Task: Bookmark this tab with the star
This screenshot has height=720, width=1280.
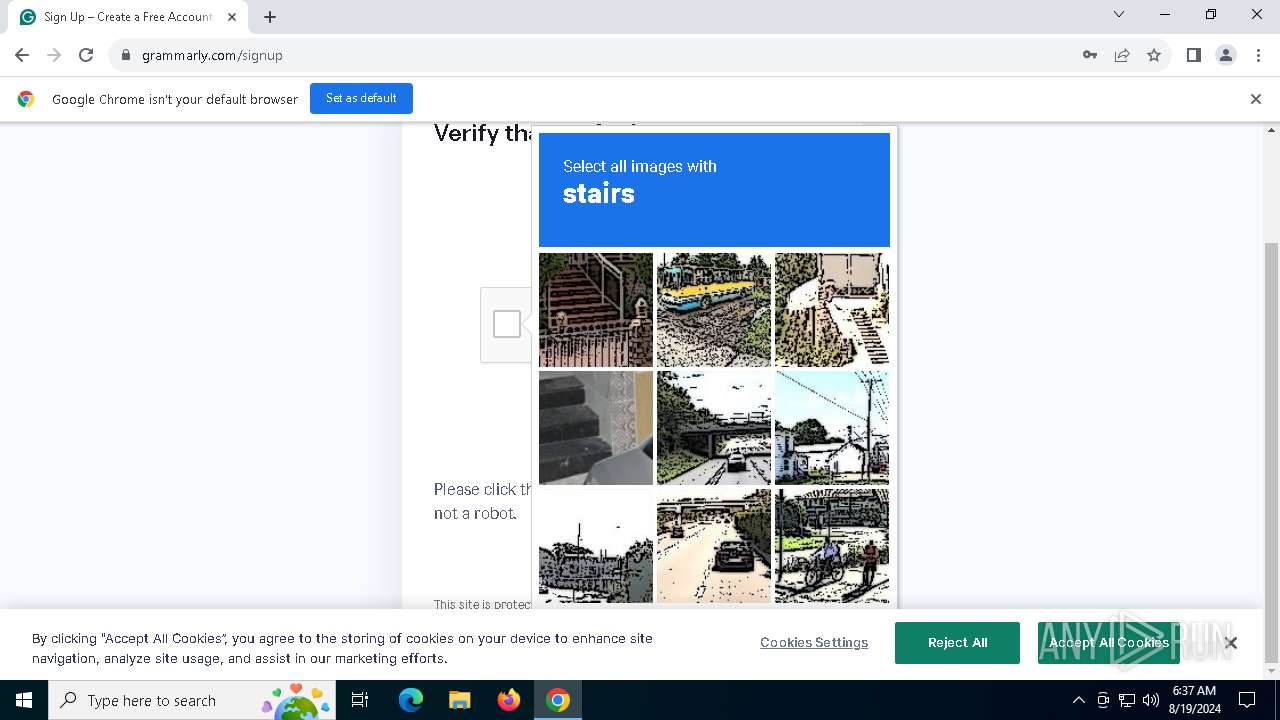Action: click(1154, 55)
